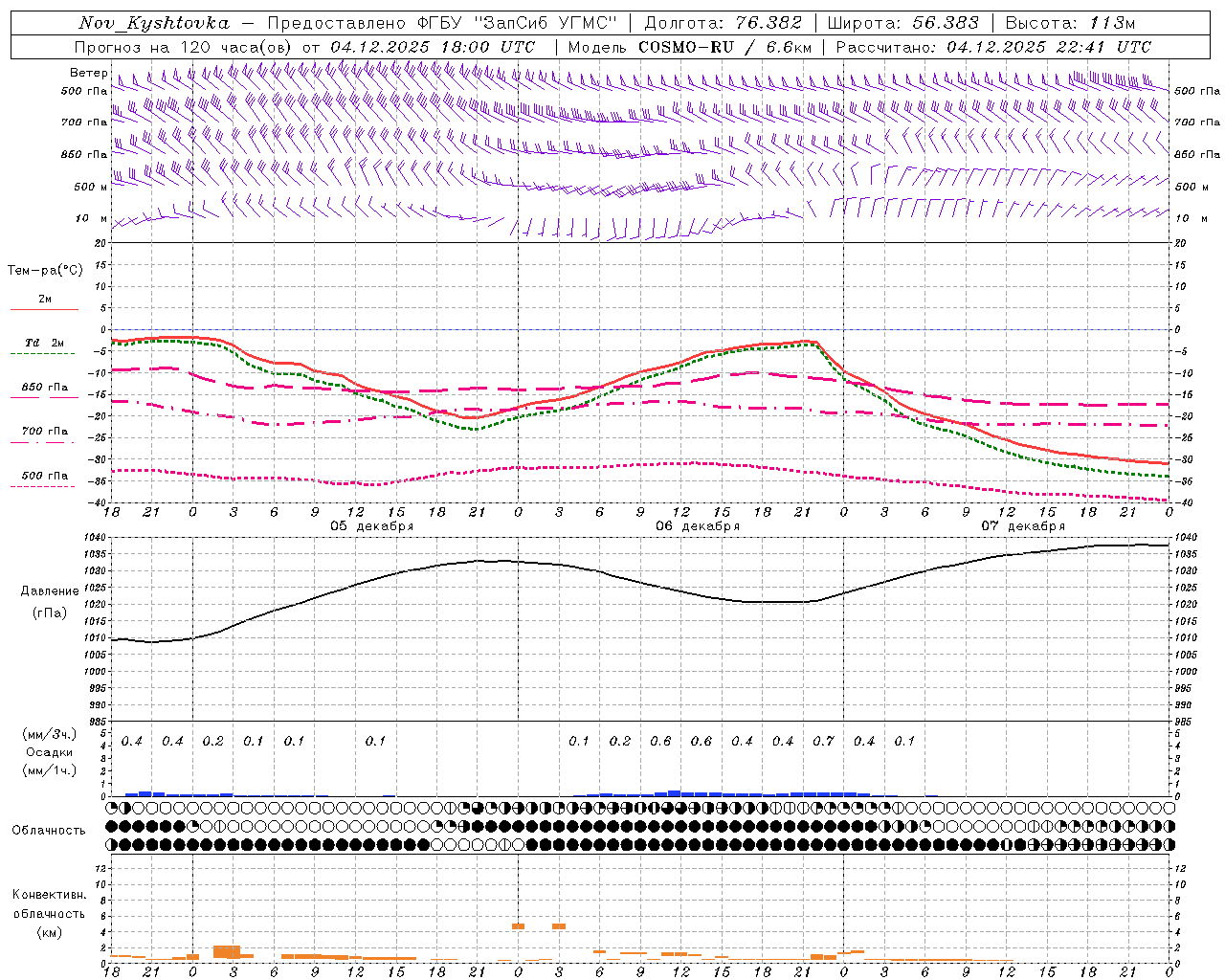Click the text 'Предоставлено ФГБУ "ЗапСиб УГМС"'

pos(443,23)
